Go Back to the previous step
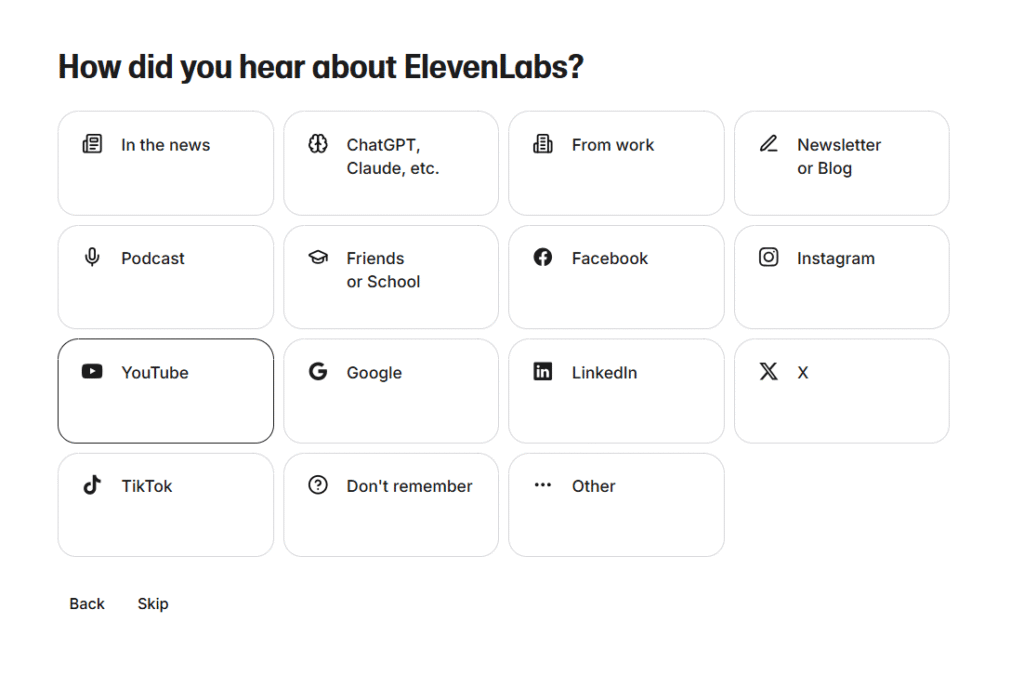The image size is (1024, 676). pyautogui.click(x=87, y=604)
